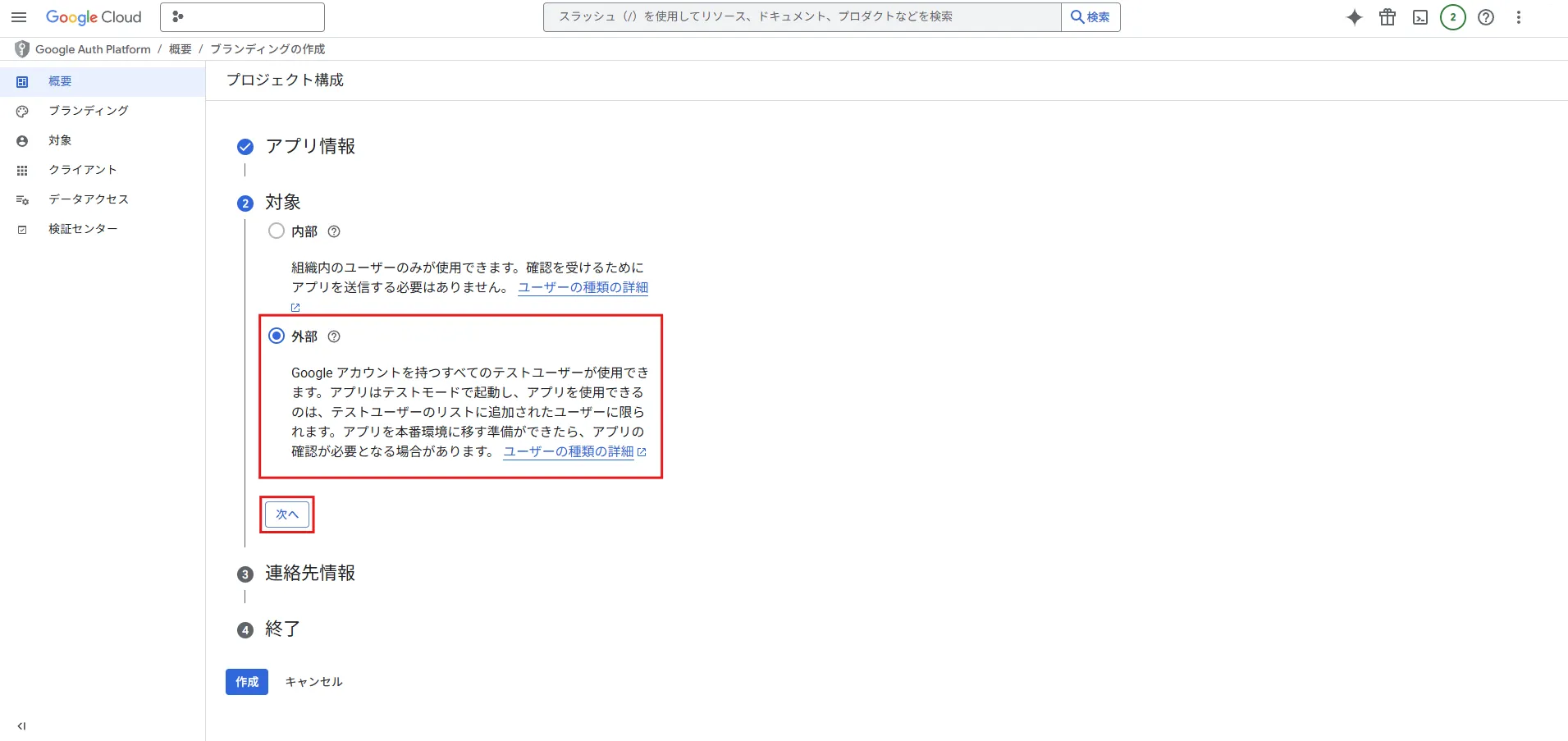Click the 対象 step 2 heading
The height and width of the screenshot is (741, 1568).
click(x=283, y=202)
